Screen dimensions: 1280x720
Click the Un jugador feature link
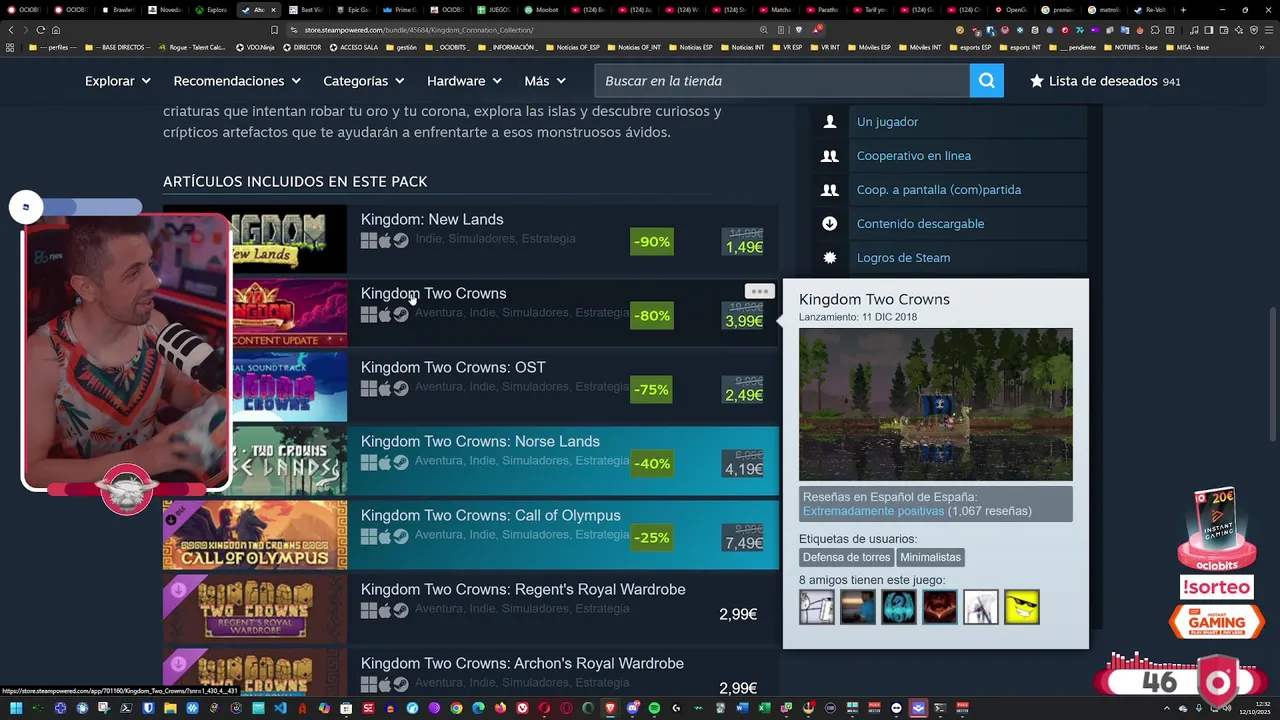(887, 121)
